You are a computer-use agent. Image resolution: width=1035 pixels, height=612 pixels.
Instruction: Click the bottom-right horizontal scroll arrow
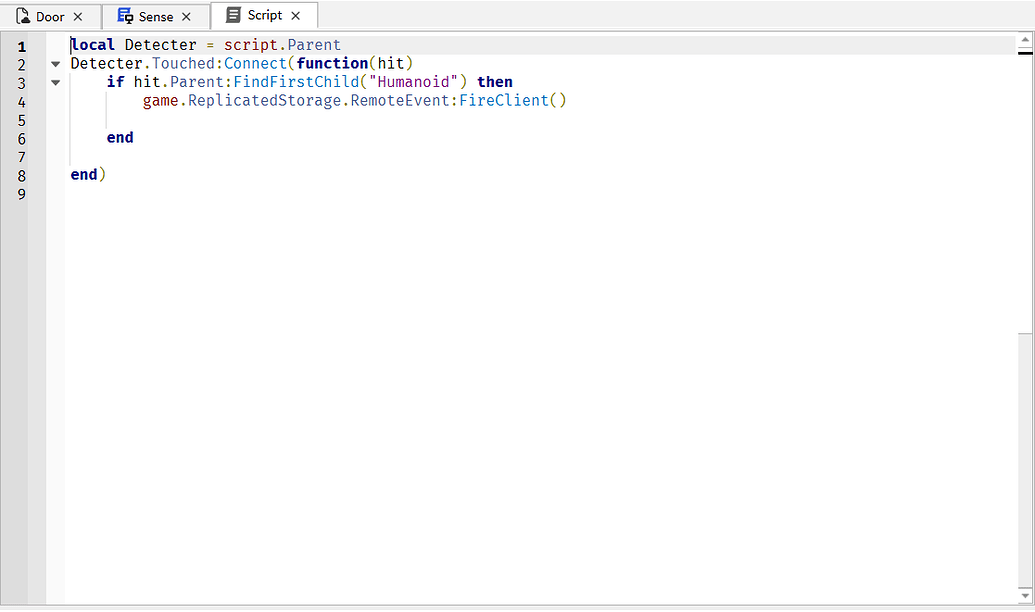click(x=1026, y=594)
